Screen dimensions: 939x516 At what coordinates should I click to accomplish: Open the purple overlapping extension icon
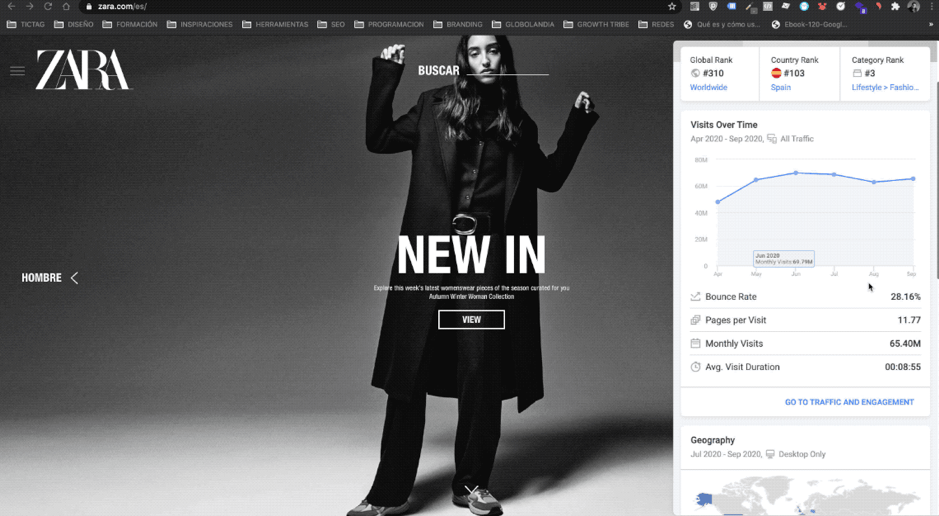coord(860,7)
